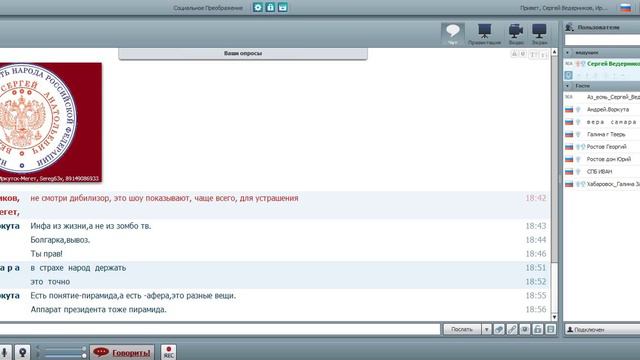This screenshot has height=360, width=640.
Task: Click the flag icon beside Андрей.Воркута
Action: point(569,110)
